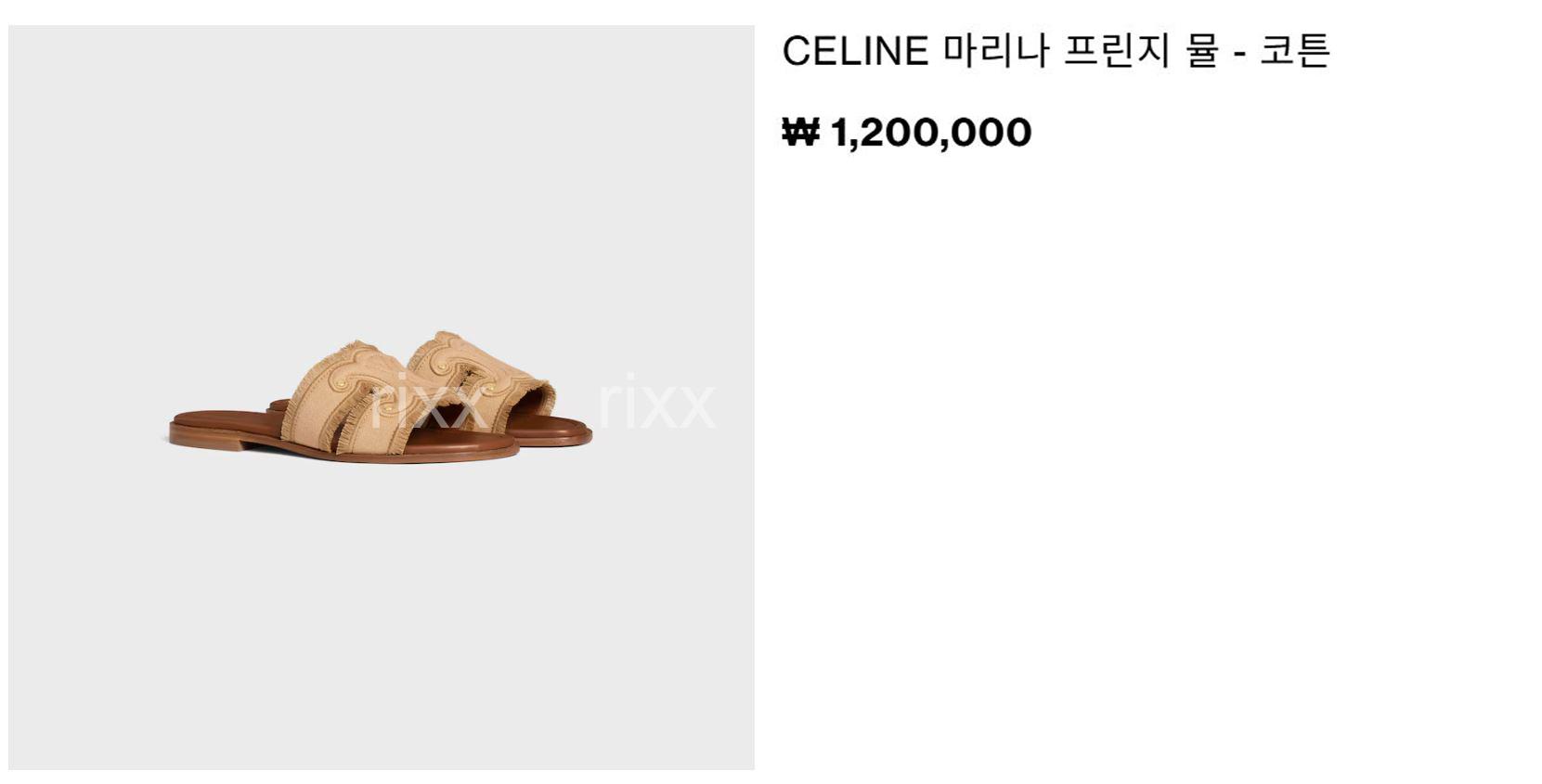
Task: Click the right rixx watermark on gray background
Action: (656, 401)
